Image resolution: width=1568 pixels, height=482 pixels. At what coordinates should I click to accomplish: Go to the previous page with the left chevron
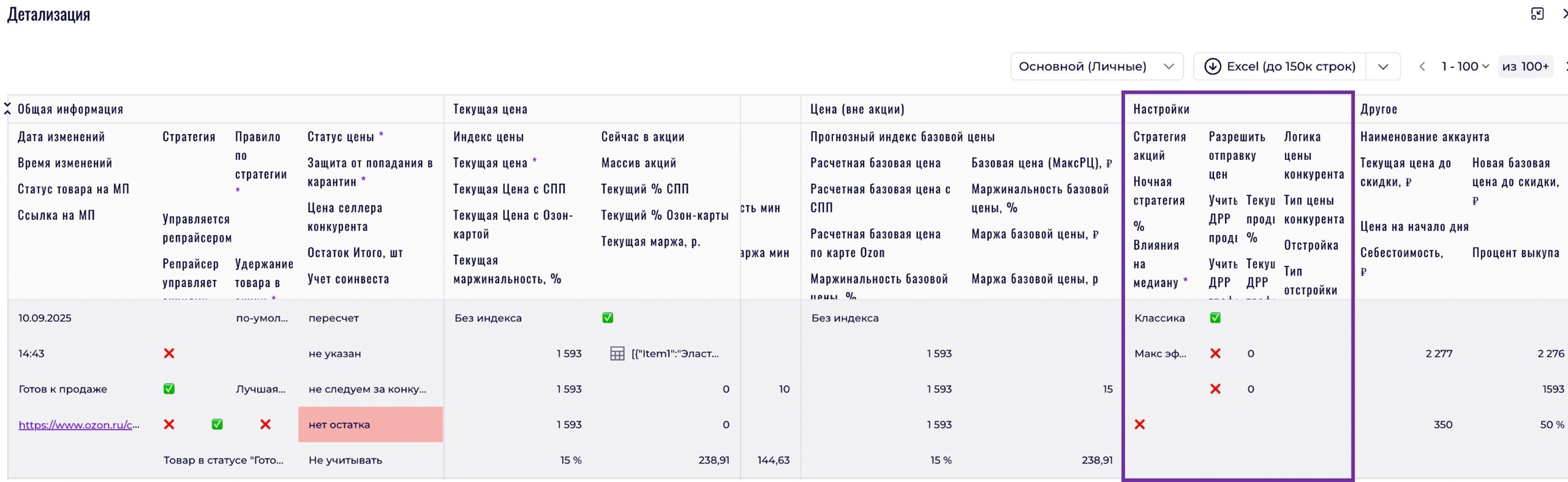click(1422, 66)
